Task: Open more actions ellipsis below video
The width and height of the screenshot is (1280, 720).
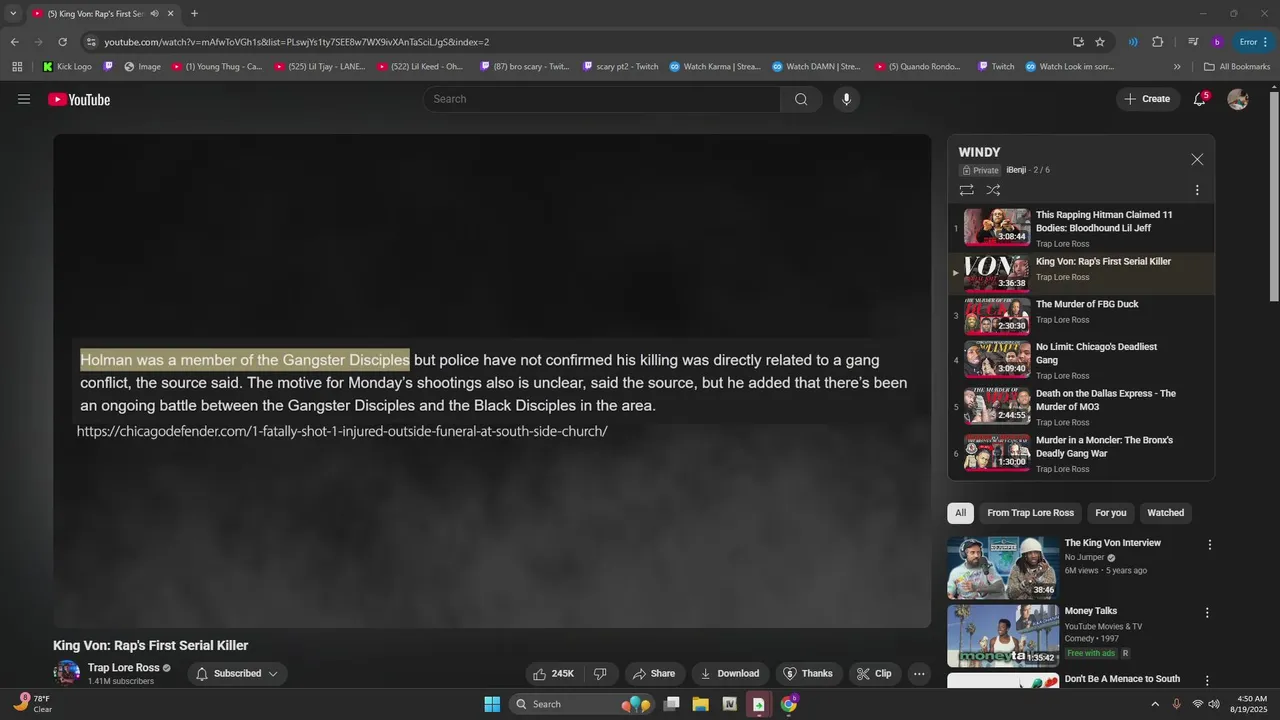Action: click(919, 674)
